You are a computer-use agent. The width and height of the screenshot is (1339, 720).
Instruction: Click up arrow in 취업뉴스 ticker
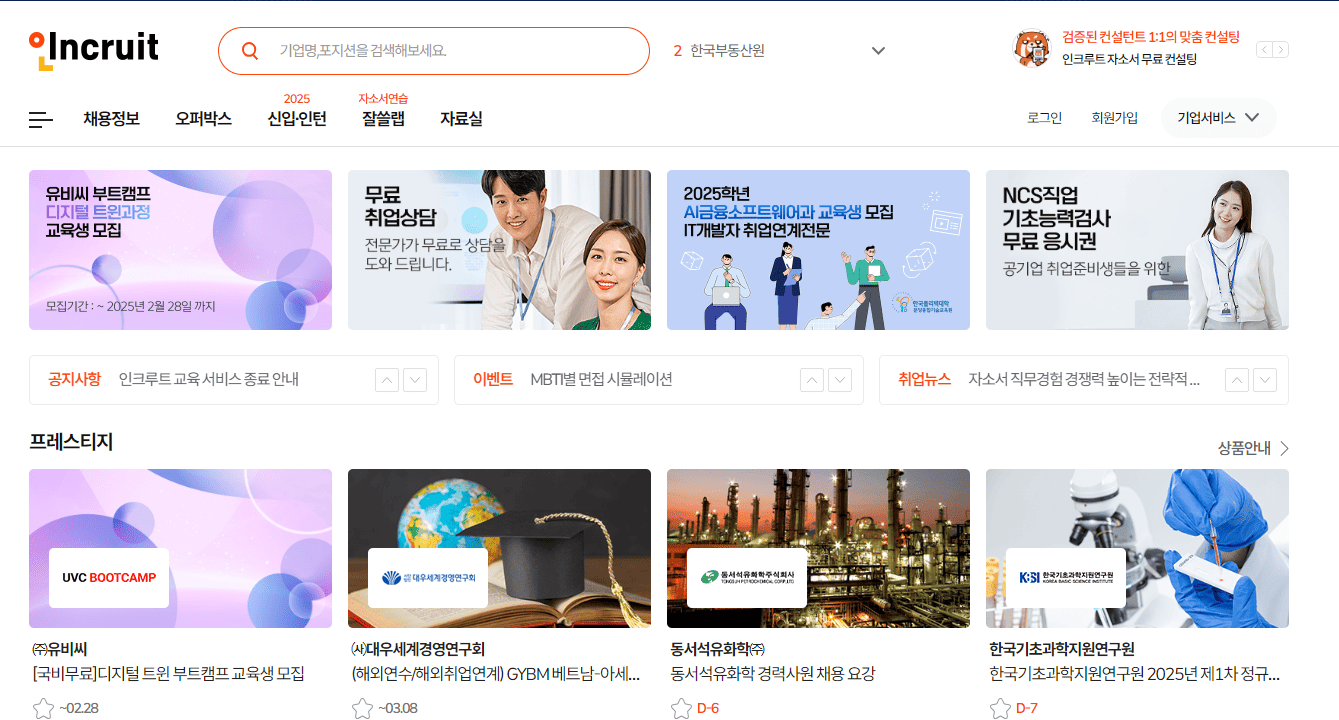tap(1237, 380)
